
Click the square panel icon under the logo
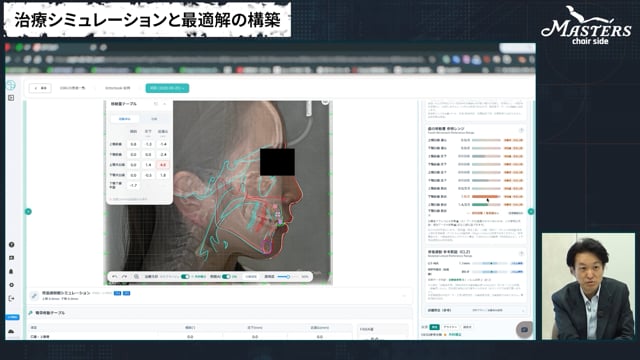(x=11, y=98)
